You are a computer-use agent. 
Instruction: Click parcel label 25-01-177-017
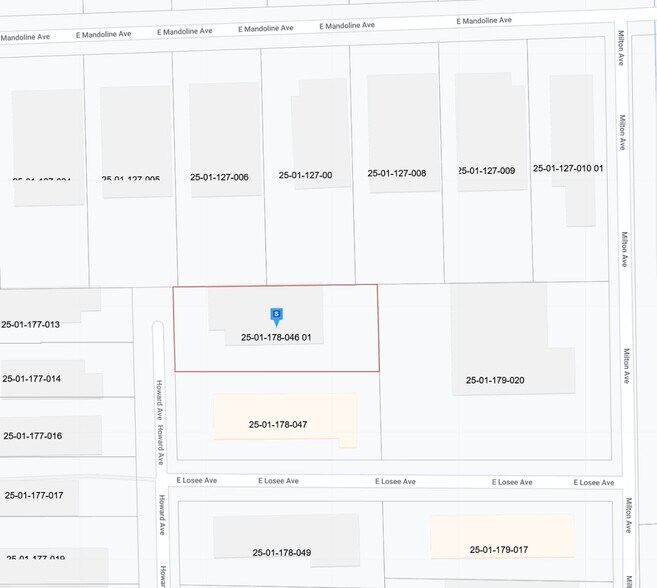point(33,495)
